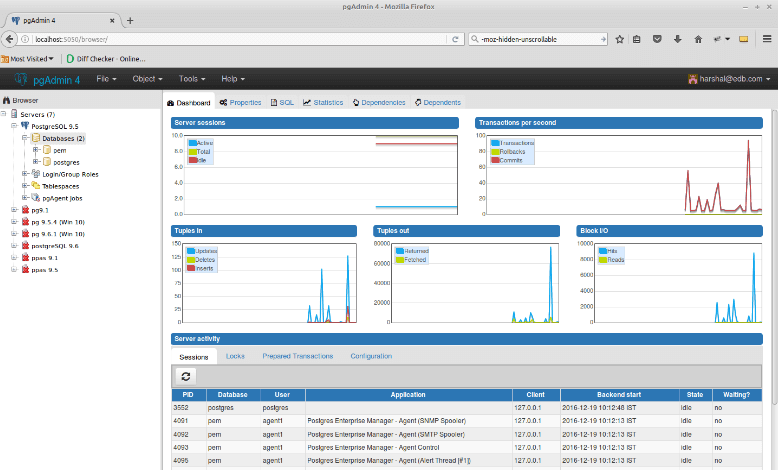778x470 pixels.
Task: Open the File menu
Action: point(106,78)
